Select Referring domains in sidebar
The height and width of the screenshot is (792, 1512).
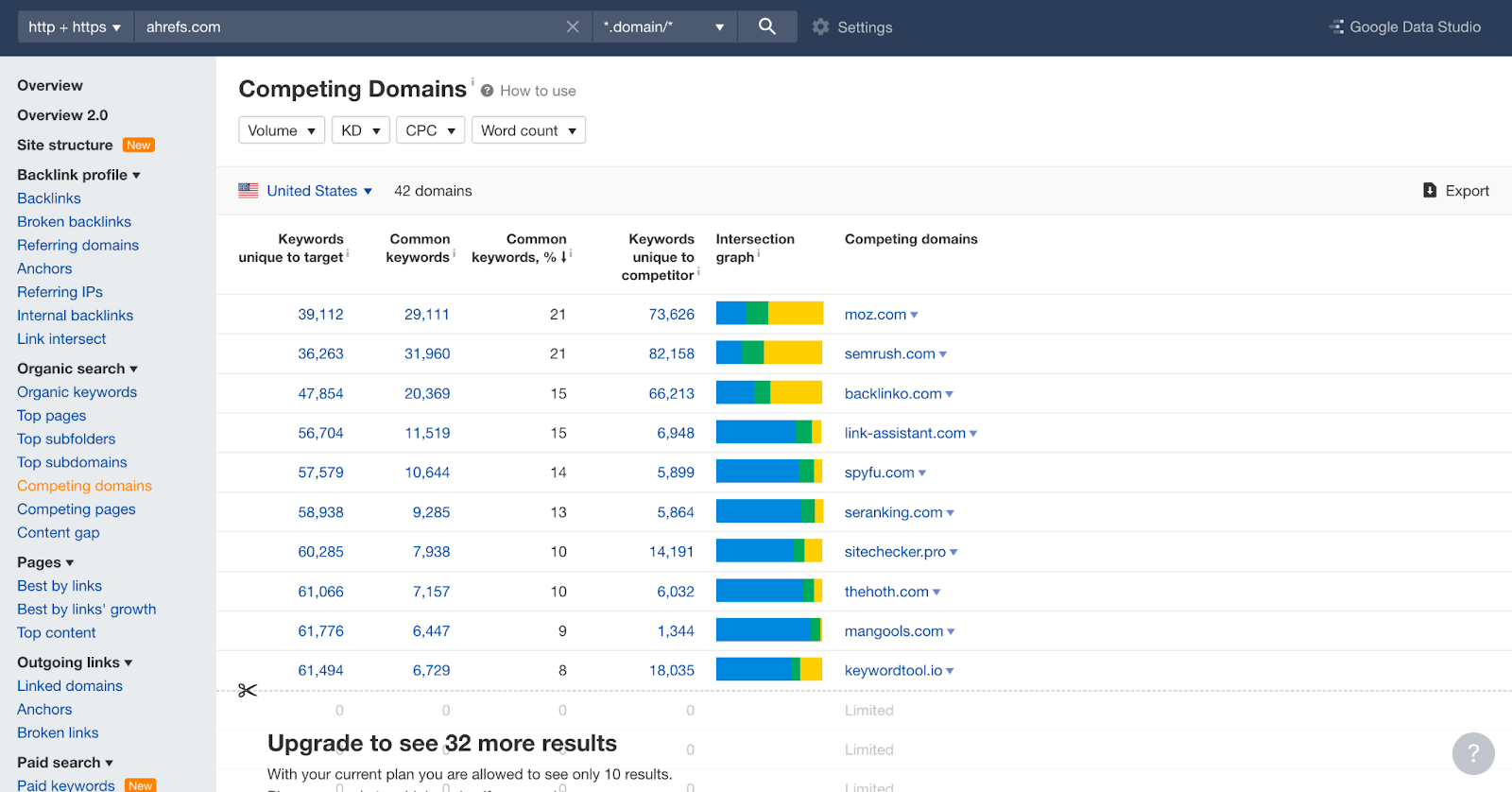pos(77,245)
